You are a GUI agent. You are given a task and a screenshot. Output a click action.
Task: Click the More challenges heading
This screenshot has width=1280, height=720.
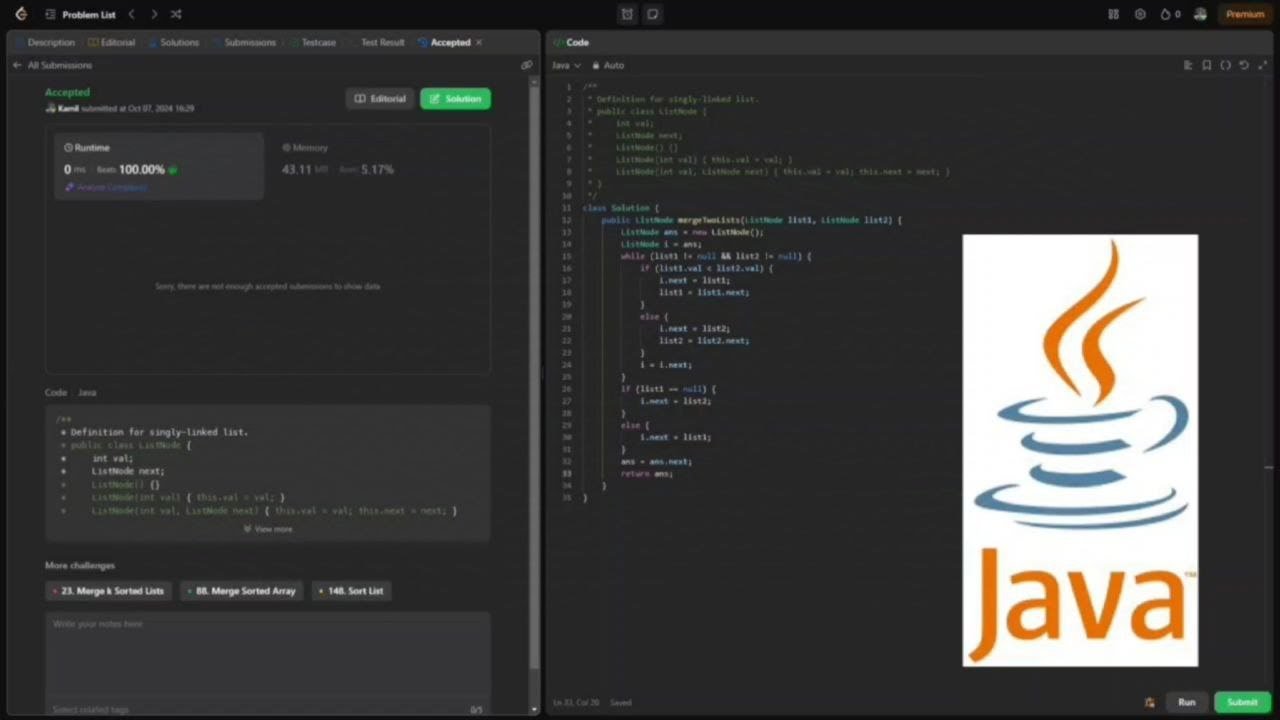click(80, 566)
